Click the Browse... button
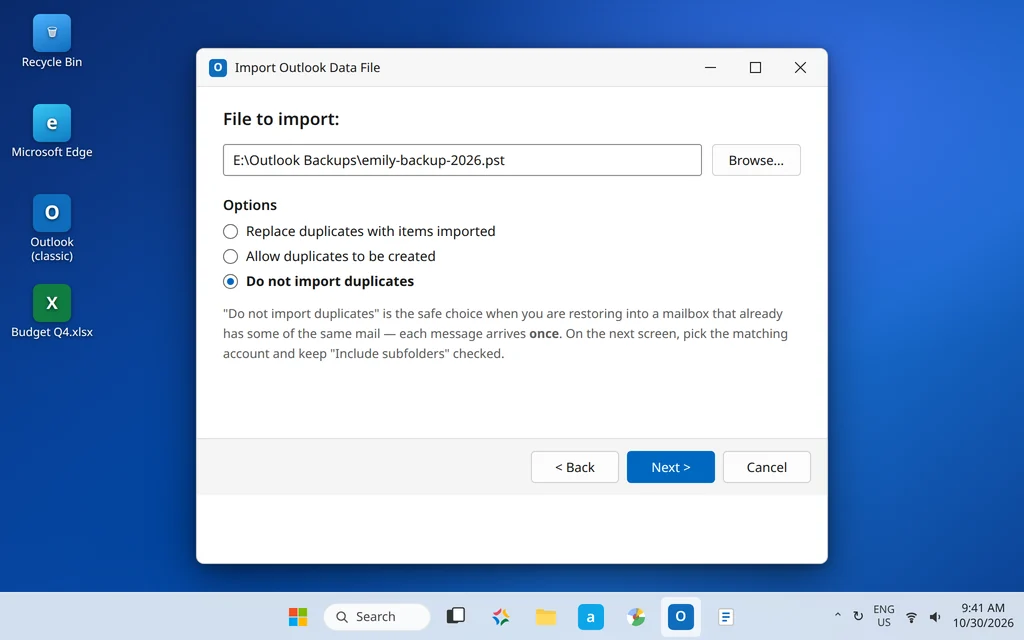Image resolution: width=1024 pixels, height=640 pixels. [x=756, y=160]
